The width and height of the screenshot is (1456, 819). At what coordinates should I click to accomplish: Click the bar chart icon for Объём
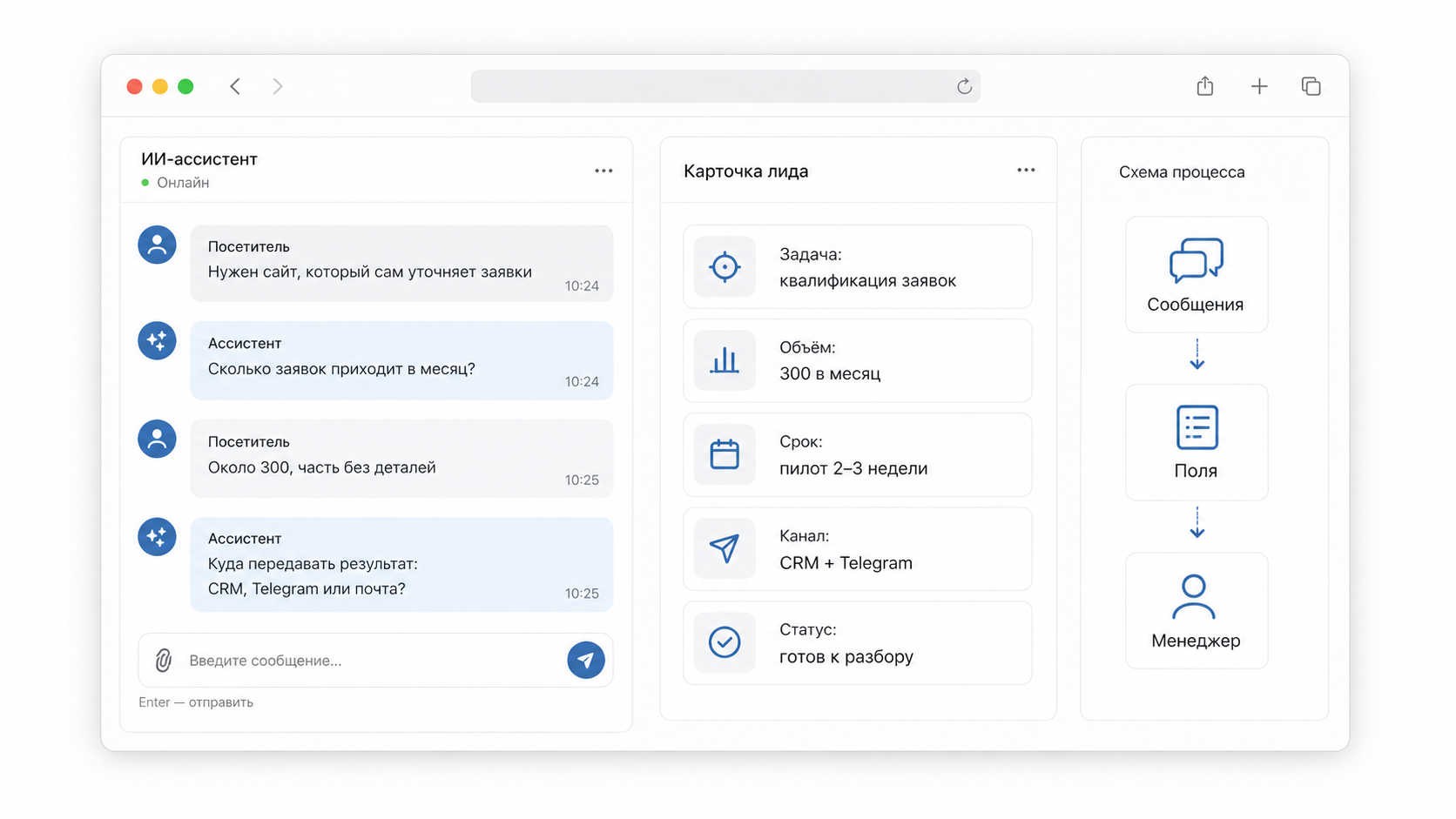click(725, 360)
